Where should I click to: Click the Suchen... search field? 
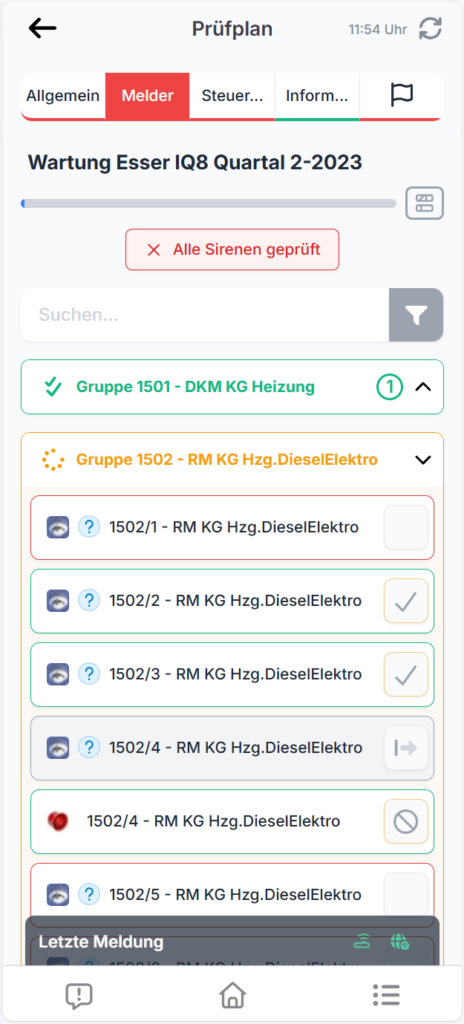click(205, 315)
